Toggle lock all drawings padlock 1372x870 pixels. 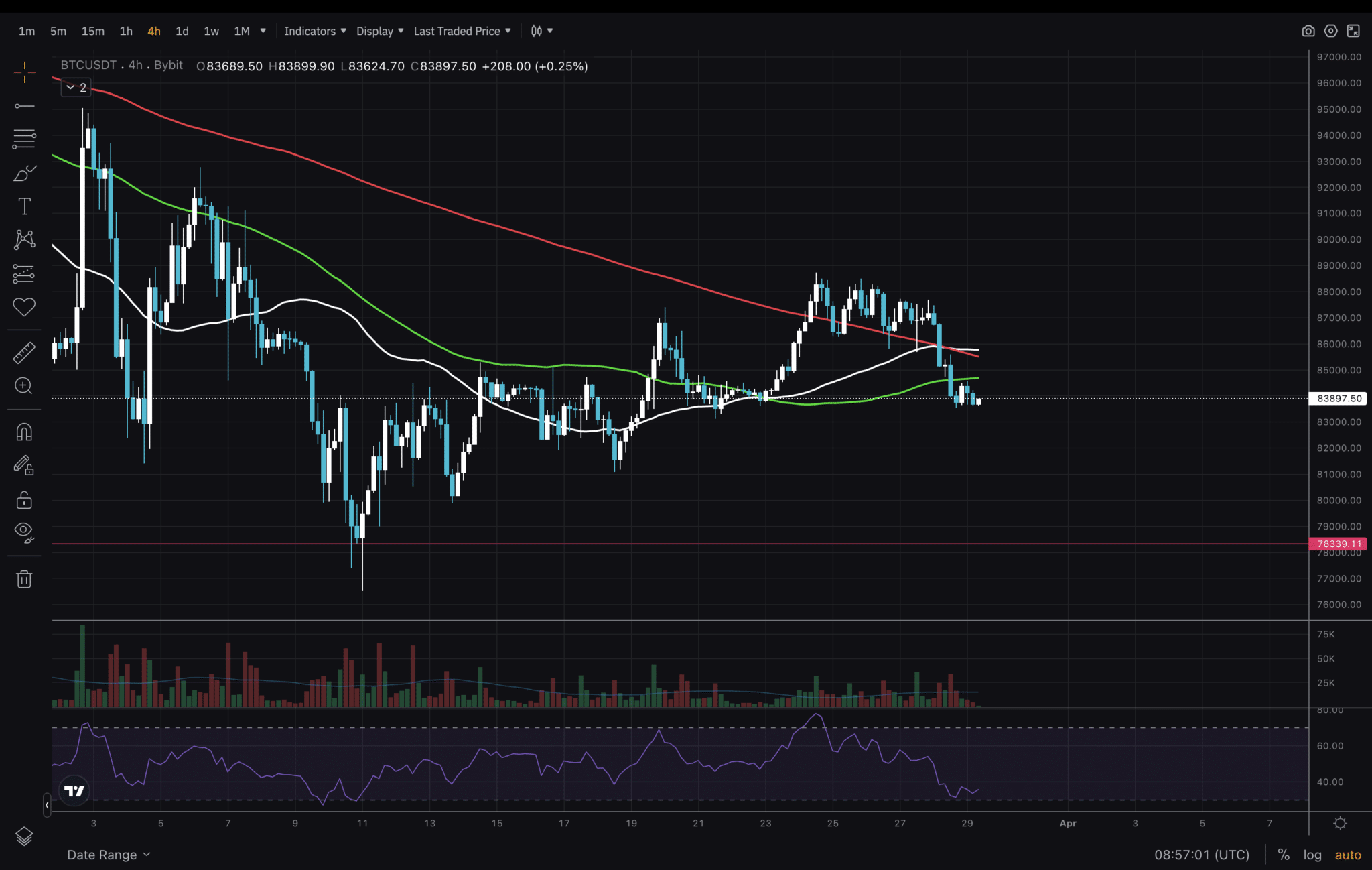pos(24,500)
